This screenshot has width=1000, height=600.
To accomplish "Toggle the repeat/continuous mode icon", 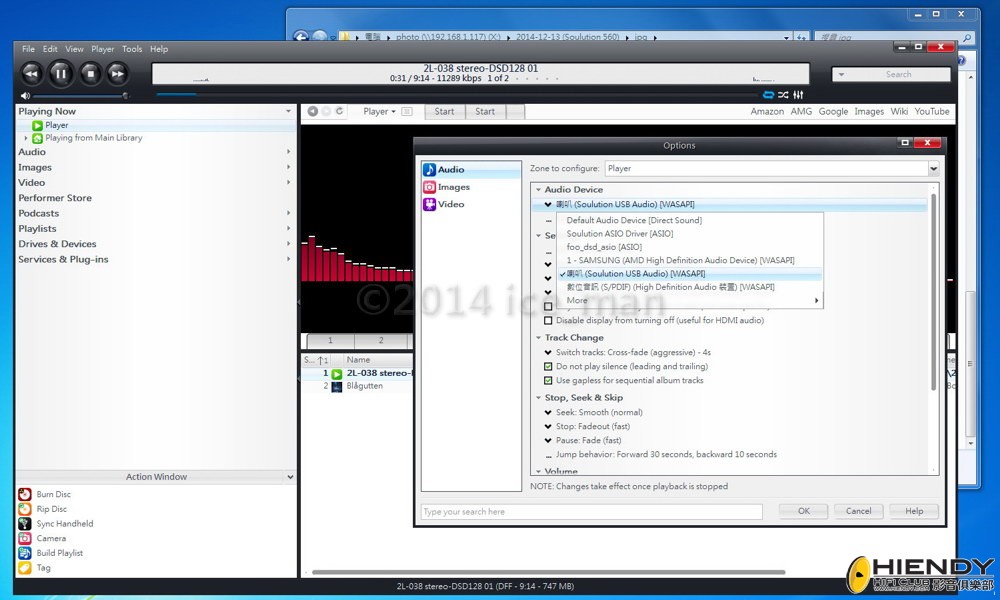I will 768,95.
